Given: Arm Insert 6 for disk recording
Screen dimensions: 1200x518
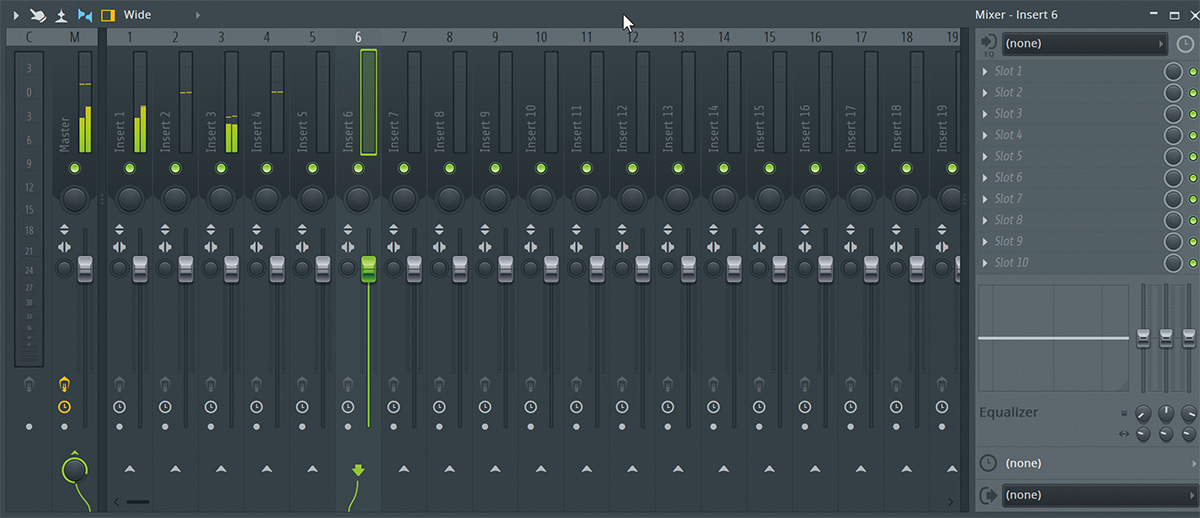Looking at the screenshot, I should click(x=347, y=384).
